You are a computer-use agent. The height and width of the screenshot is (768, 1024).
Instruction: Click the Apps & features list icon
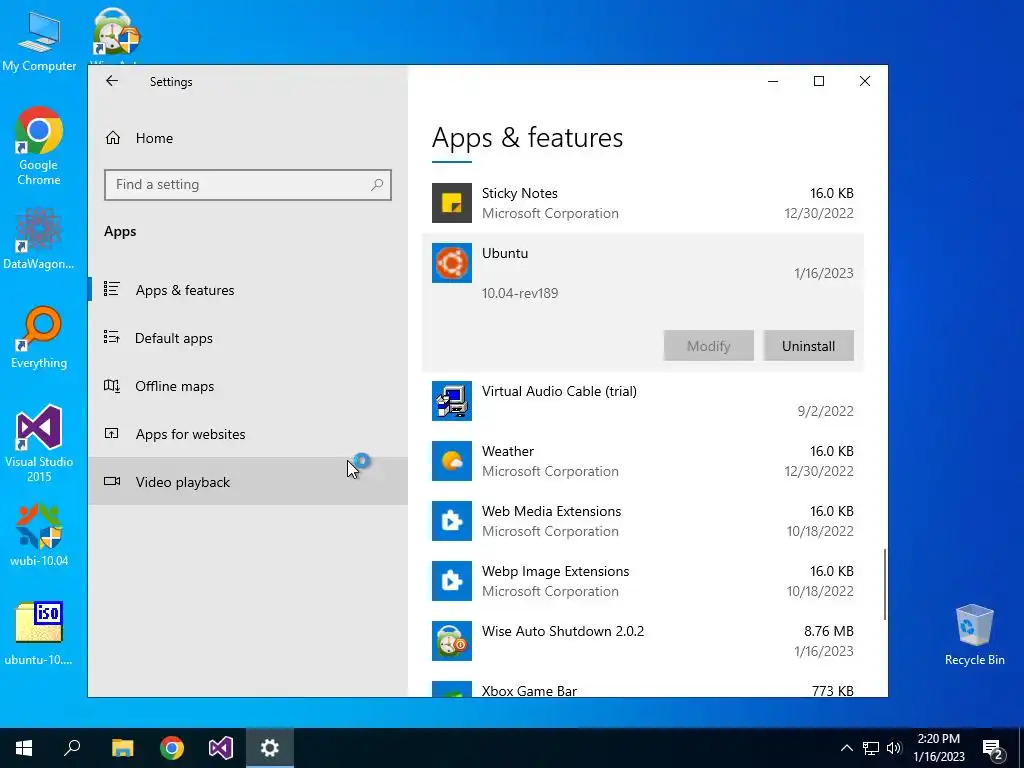(112, 289)
